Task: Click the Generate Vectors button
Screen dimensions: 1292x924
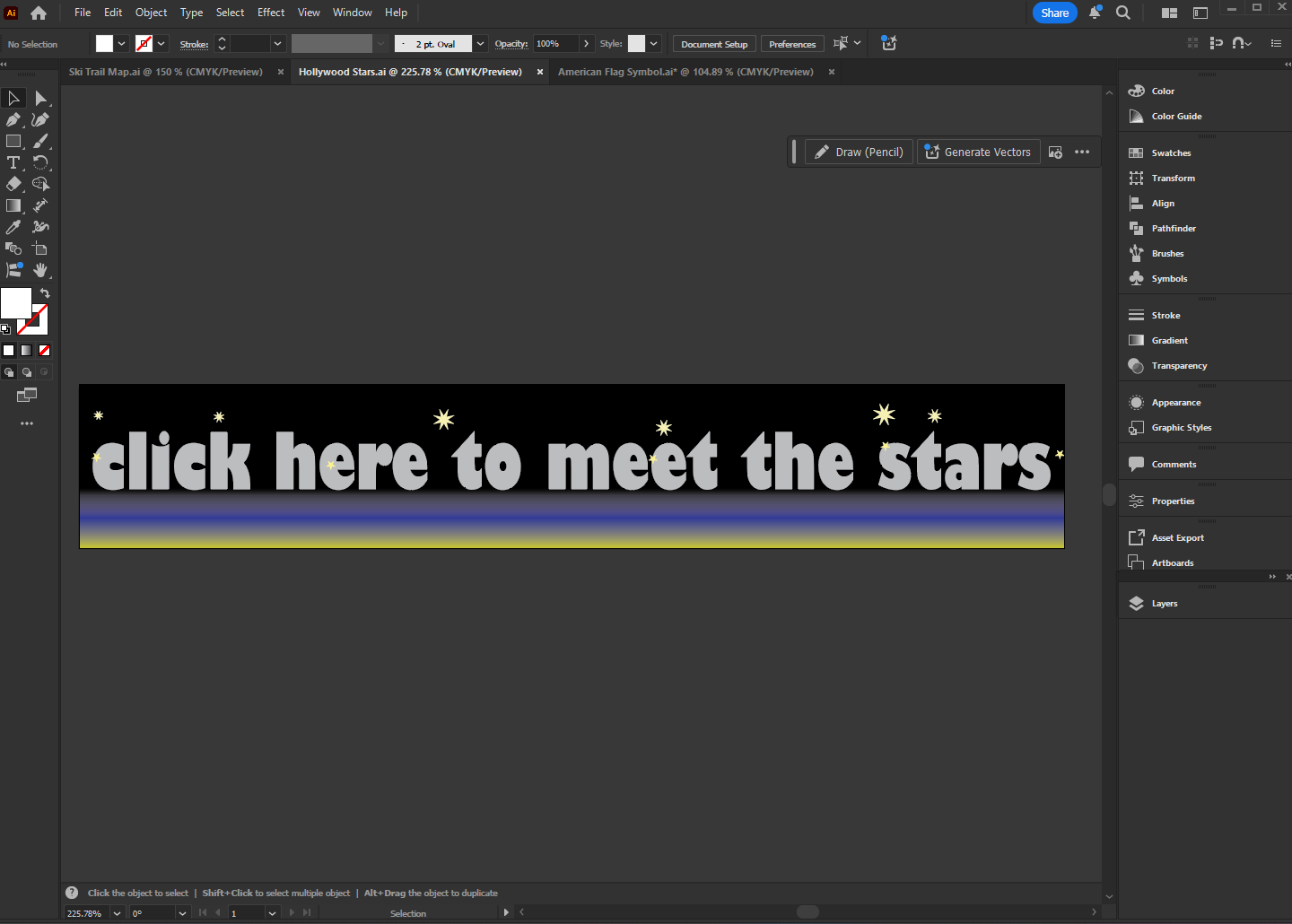Action: pos(978,153)
